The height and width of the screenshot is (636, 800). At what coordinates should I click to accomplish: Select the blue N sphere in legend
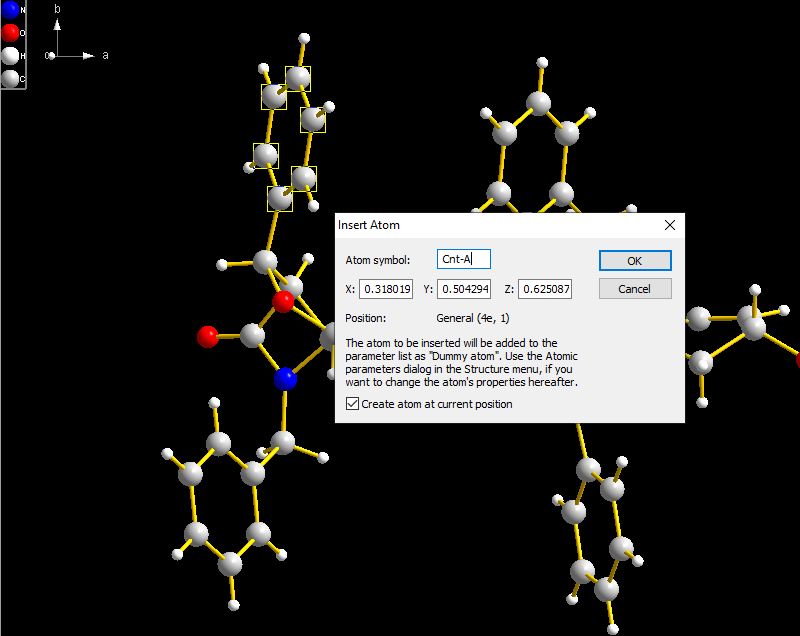(x=10, y=10)
